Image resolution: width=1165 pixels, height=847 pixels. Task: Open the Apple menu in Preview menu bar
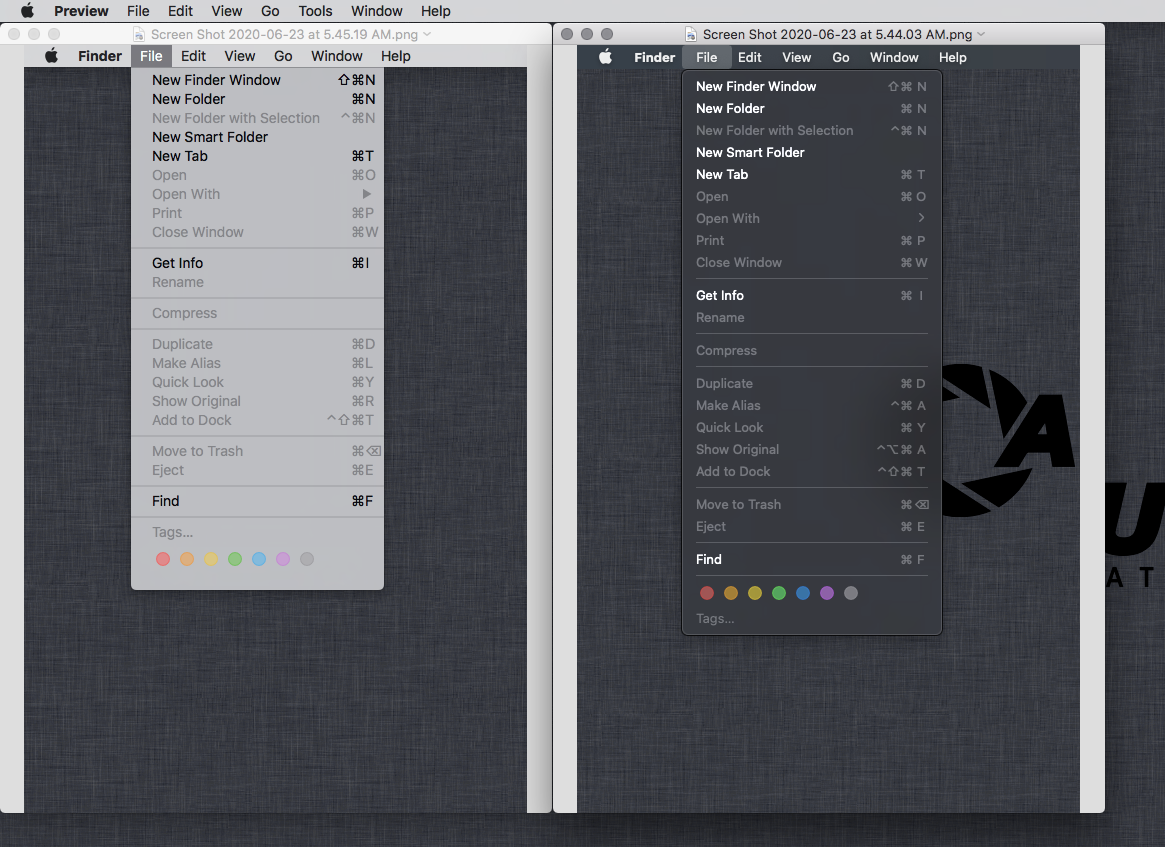[x=27, y=10]
